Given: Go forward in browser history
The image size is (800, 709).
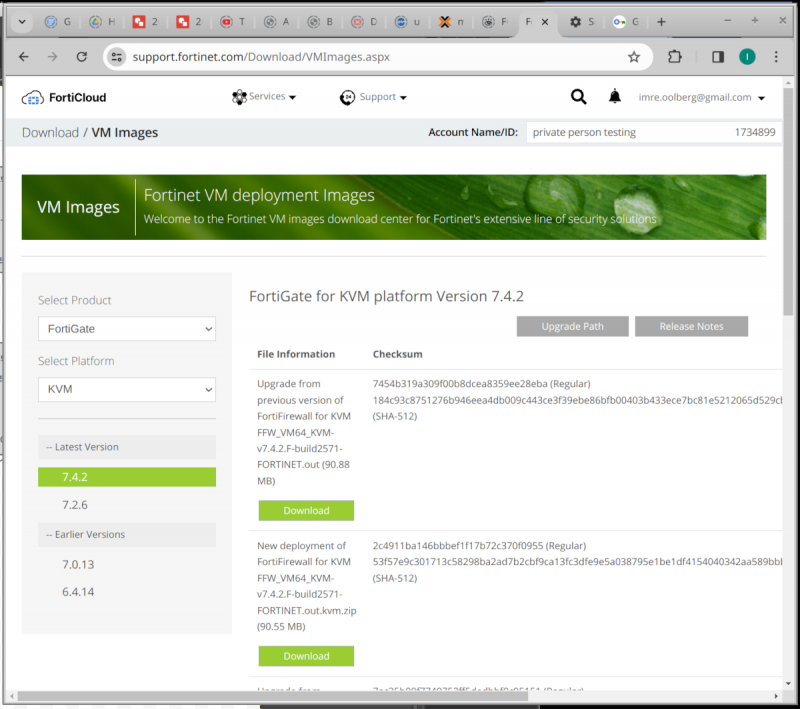Looking at the screenshot, I should coord(53,57).
